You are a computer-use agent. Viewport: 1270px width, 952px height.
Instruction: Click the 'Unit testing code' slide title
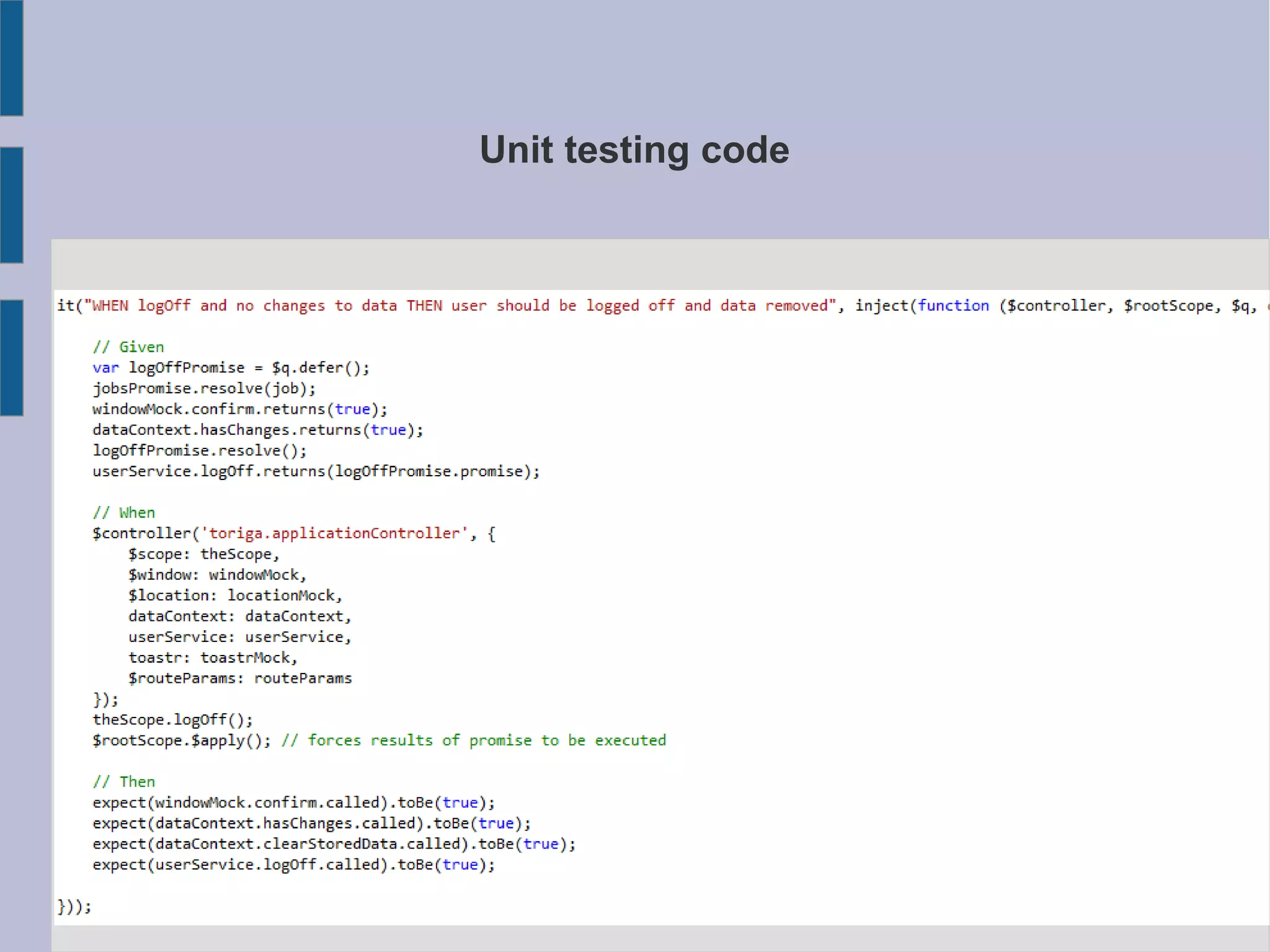click(634, 150)
